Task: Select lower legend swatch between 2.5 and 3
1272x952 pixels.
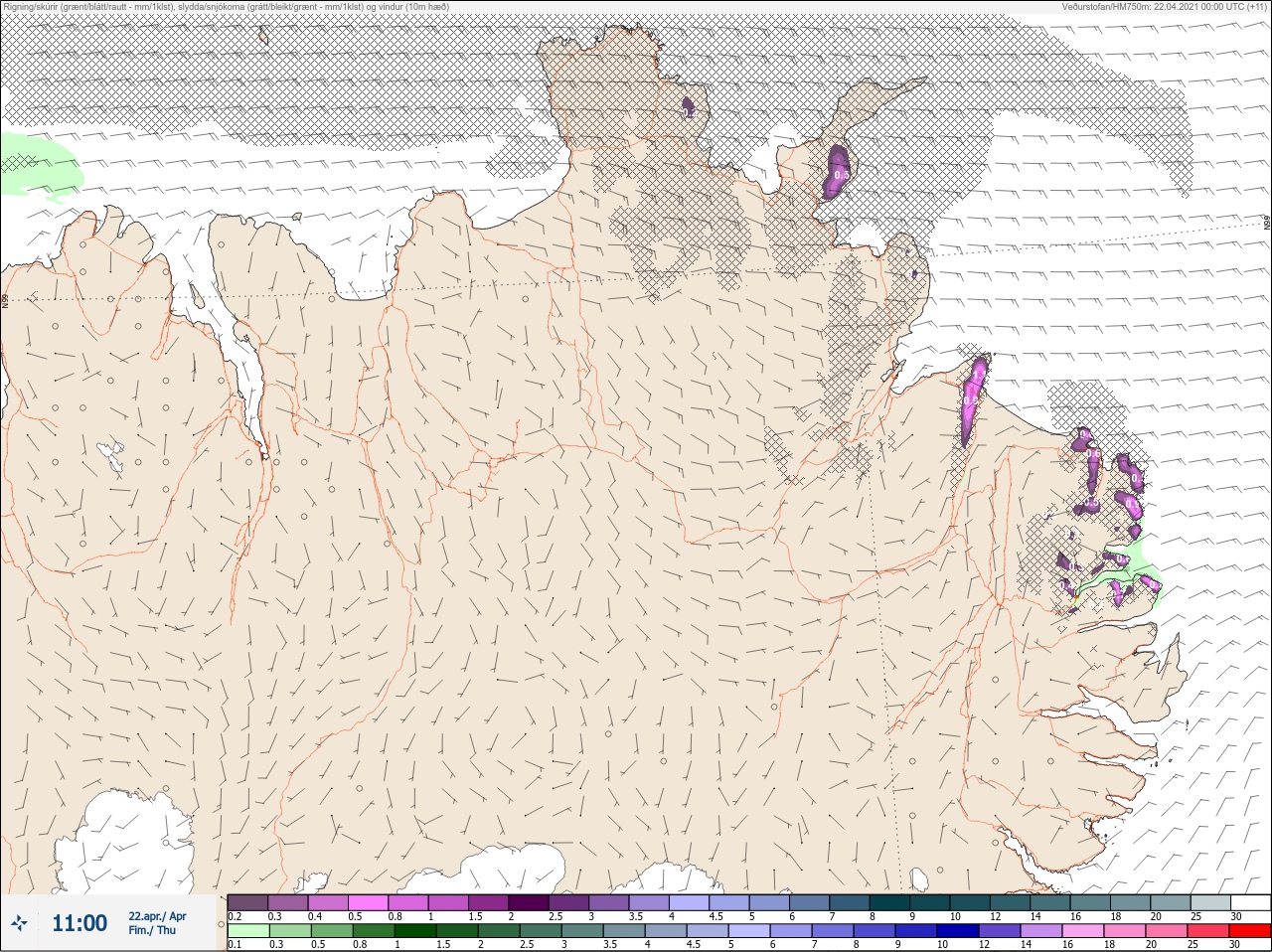Action: (x=541, y=931)
